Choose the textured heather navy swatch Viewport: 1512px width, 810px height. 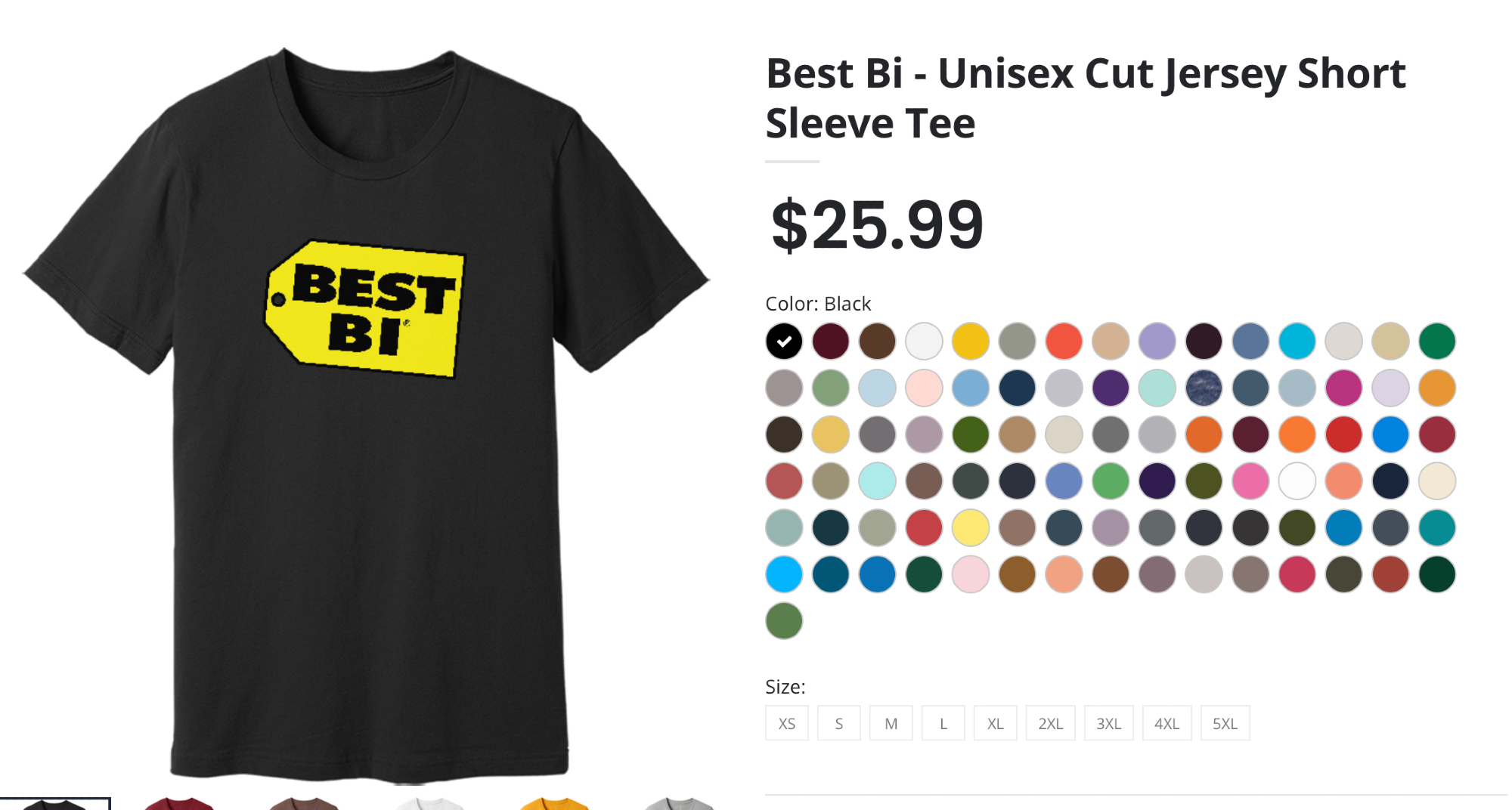(x=1204, y=388)
